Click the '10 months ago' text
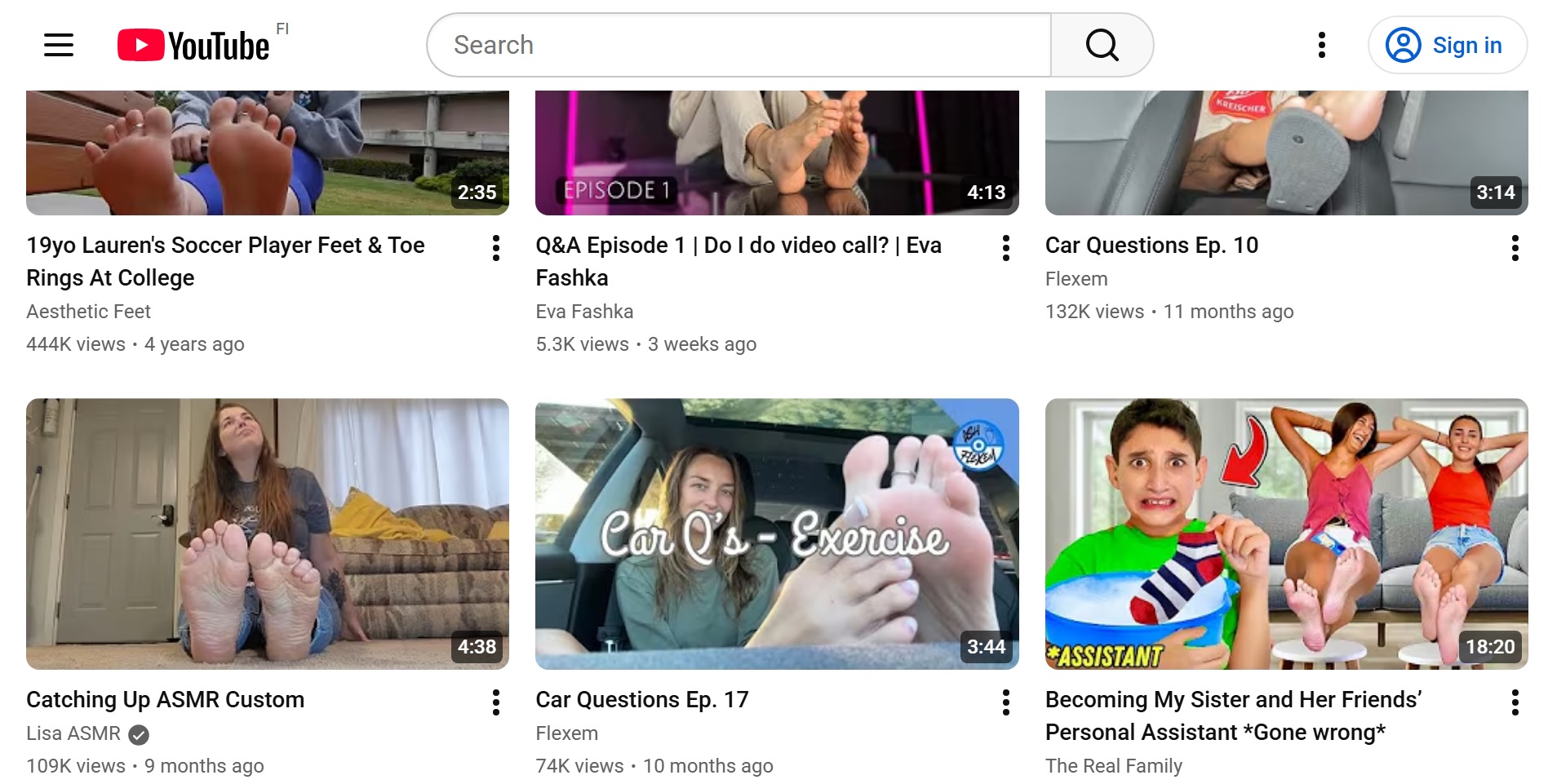Viewport: 1548px width, 784px height. (x=707, y=766)
